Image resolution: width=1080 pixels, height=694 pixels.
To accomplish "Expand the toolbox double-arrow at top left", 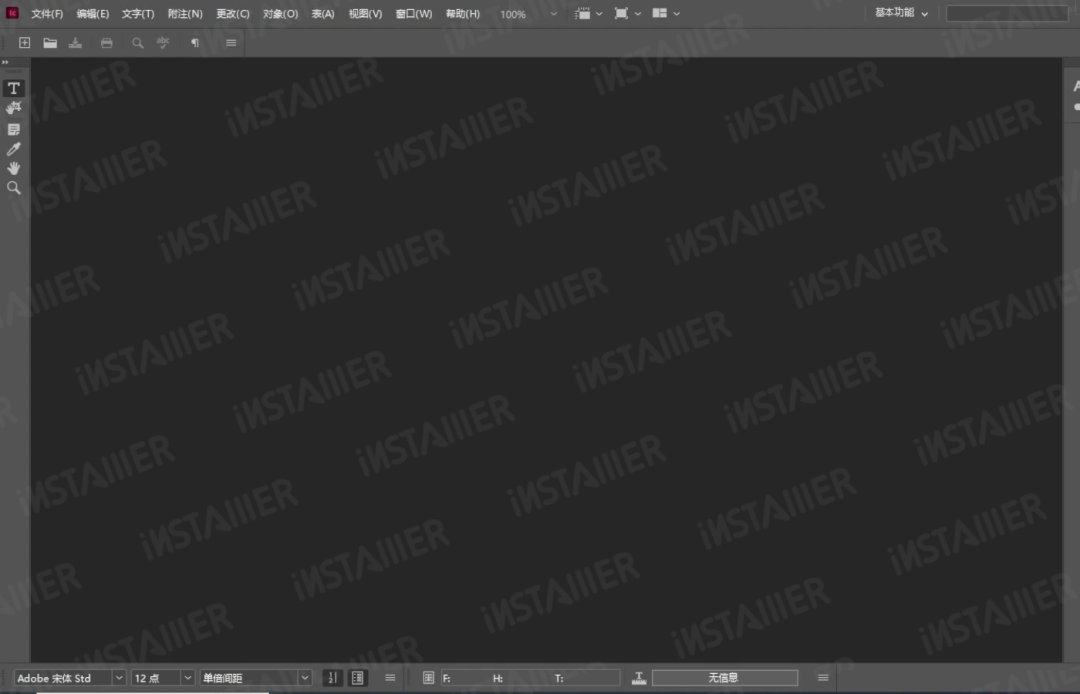I will [6, 62].
